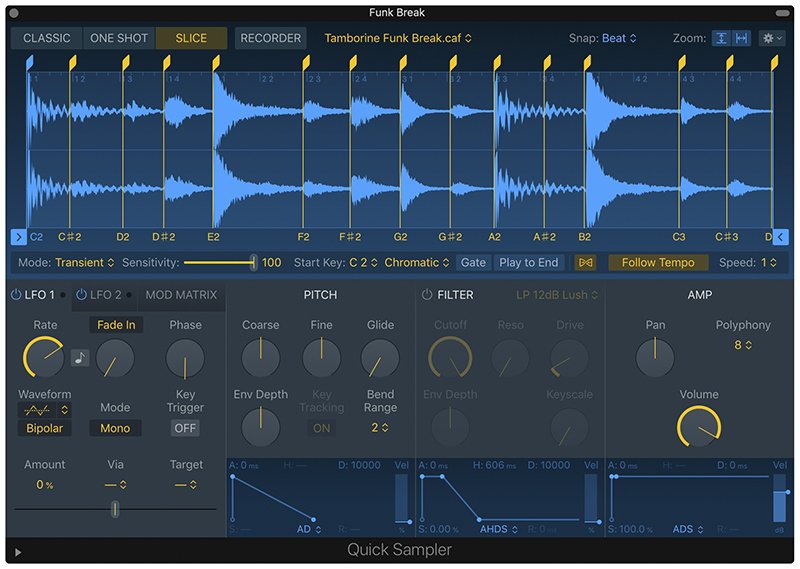Click the vertical zoom icon
The image size is (800, 569).
click(721, 38)
